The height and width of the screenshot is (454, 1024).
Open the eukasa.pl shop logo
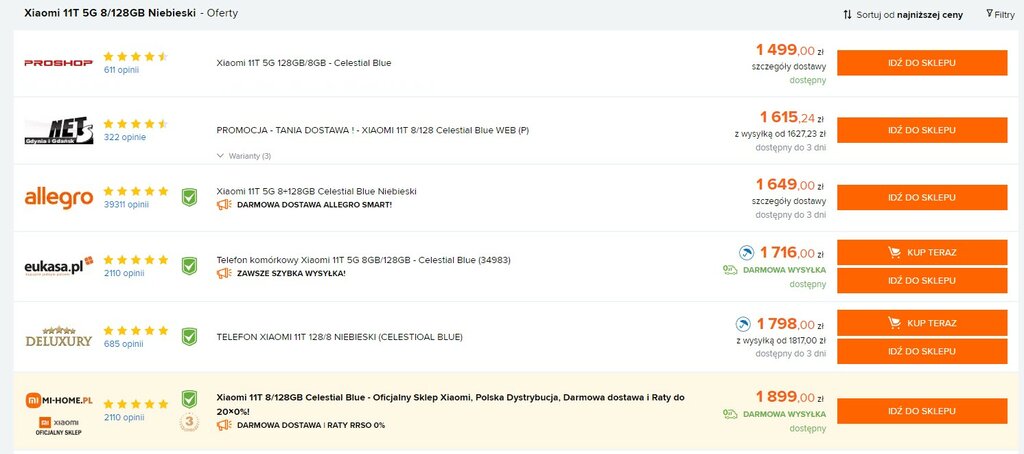click(59, 266)
